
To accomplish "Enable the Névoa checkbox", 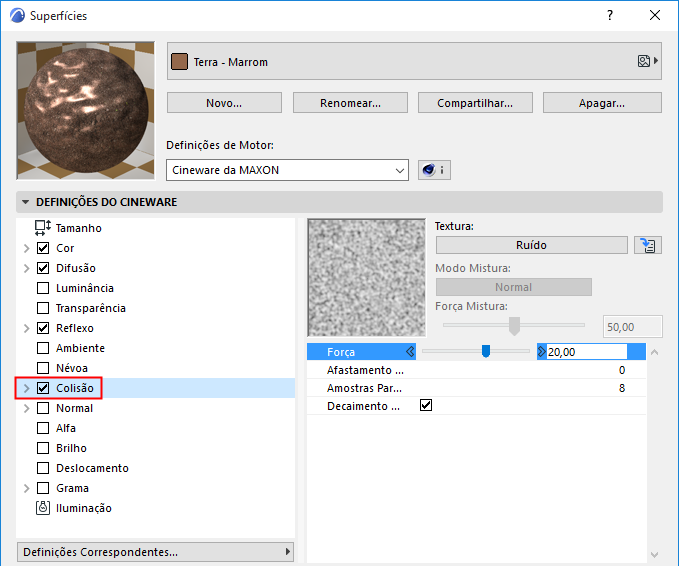I will pos(43,368).
